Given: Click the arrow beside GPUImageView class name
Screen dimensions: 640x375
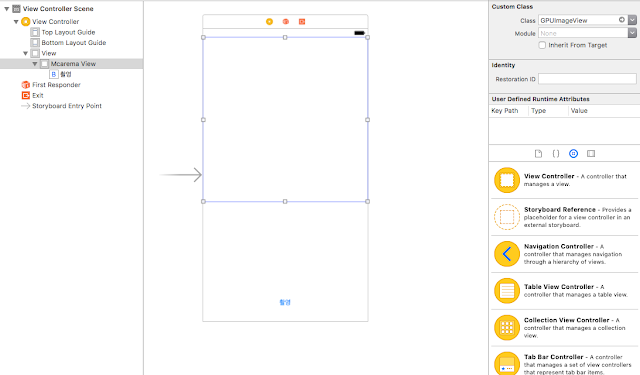Looking at the screenshot, I should pyautogui.click(x=622, y=20).
